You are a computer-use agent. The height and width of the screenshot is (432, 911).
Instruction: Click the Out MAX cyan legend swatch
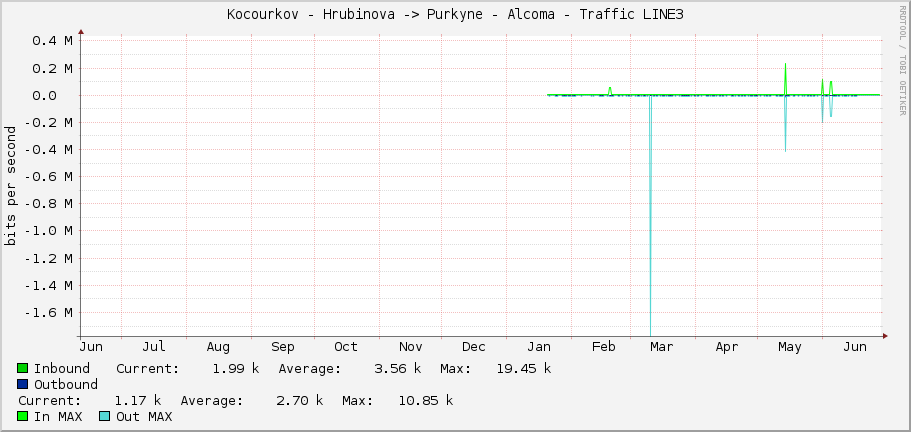coord(105,416)
